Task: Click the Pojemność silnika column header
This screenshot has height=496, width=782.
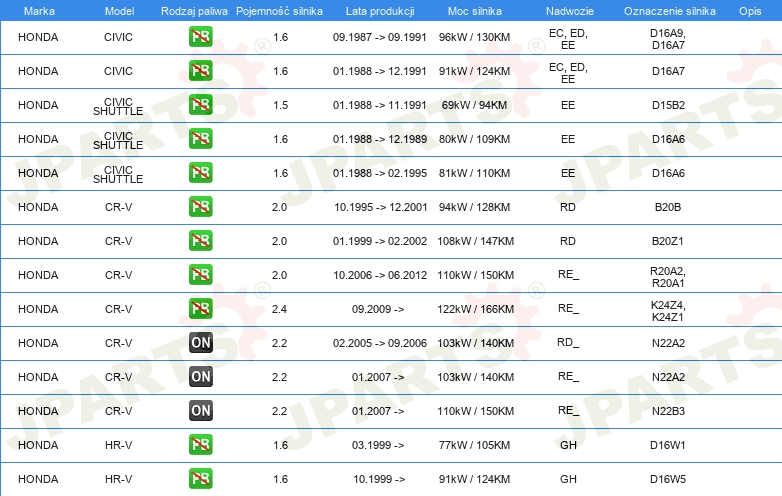Action: point(279,11)
